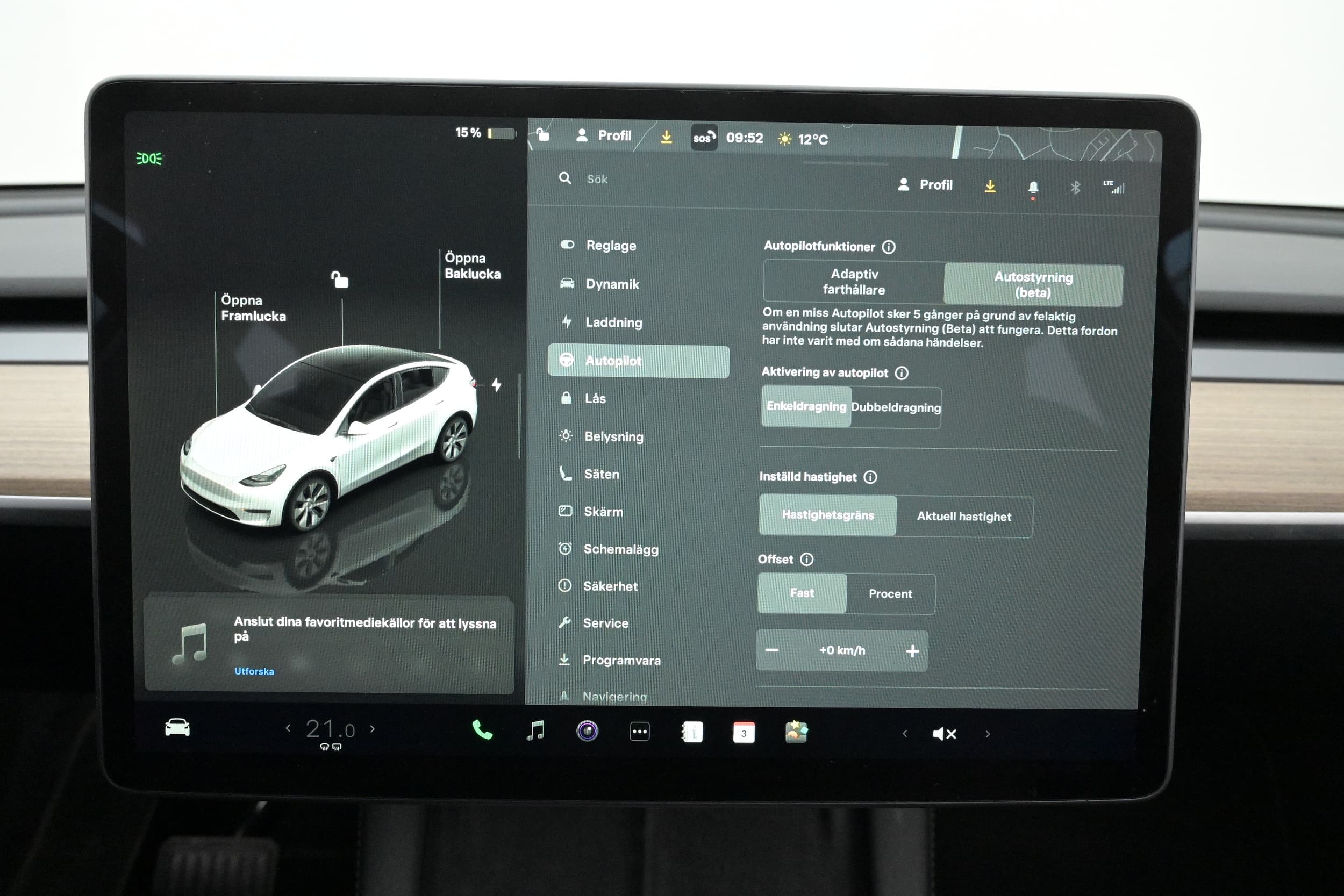
Task: Choose Enkeldragning activation
Action: [x=806, y=406]
